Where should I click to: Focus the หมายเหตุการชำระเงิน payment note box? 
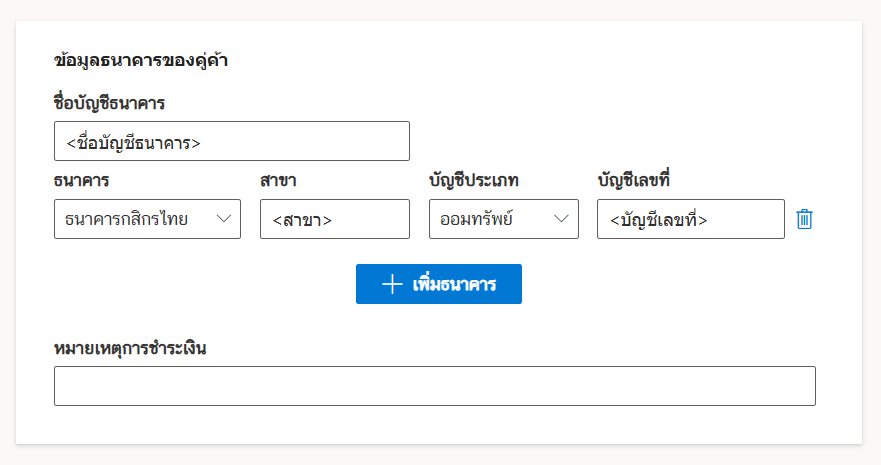pyautogui.click(x=434, y=386)
